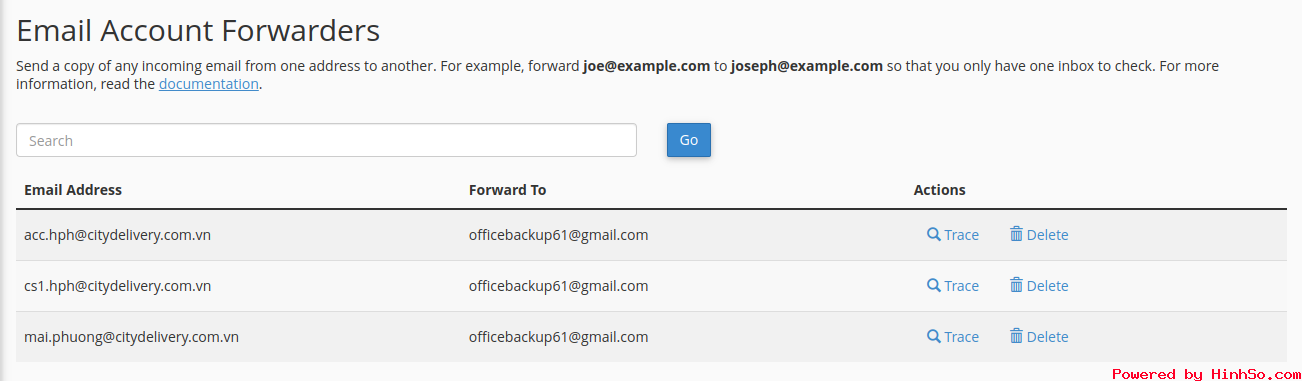This screenshot has width=1302, height=381.
Task: Sort by the Email Address column header
Action: point(73,190)
